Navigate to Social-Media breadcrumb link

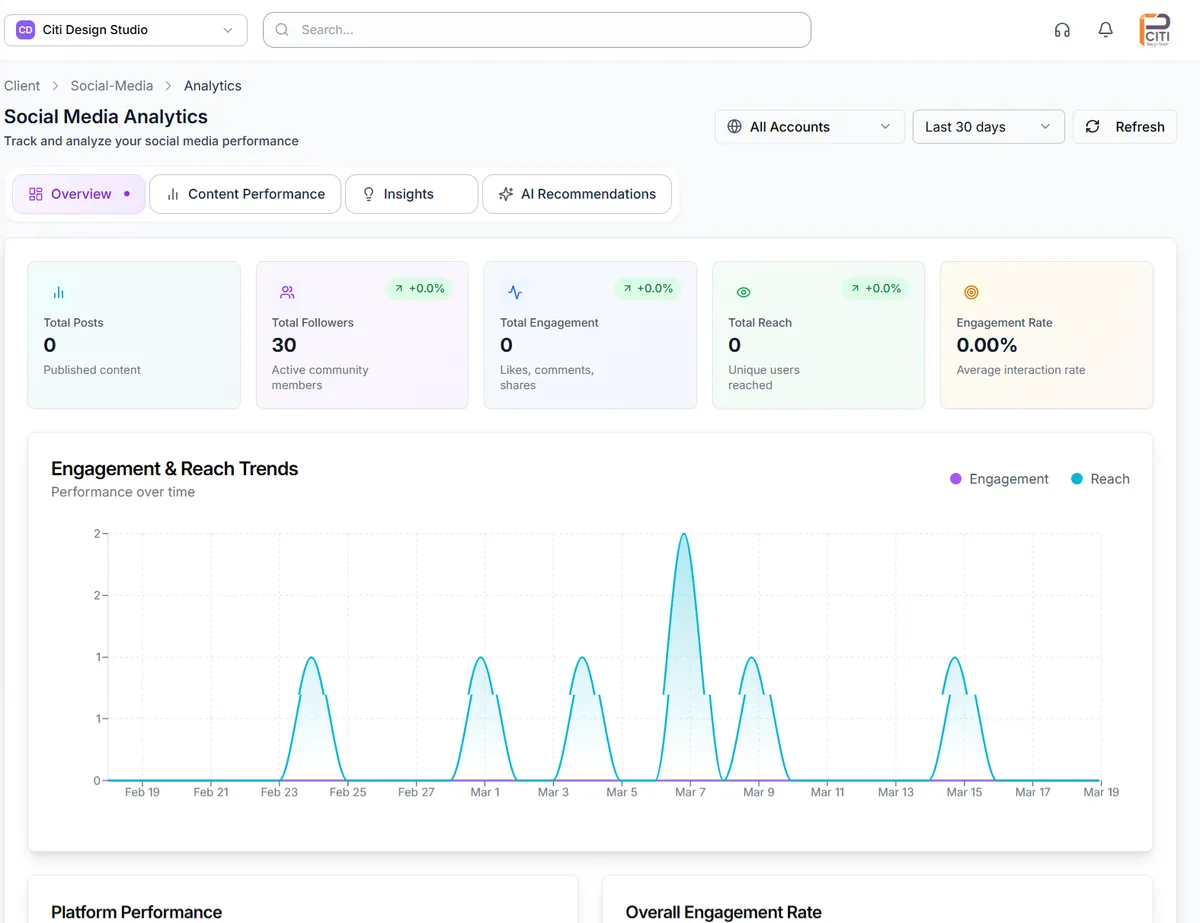(112, 86)
